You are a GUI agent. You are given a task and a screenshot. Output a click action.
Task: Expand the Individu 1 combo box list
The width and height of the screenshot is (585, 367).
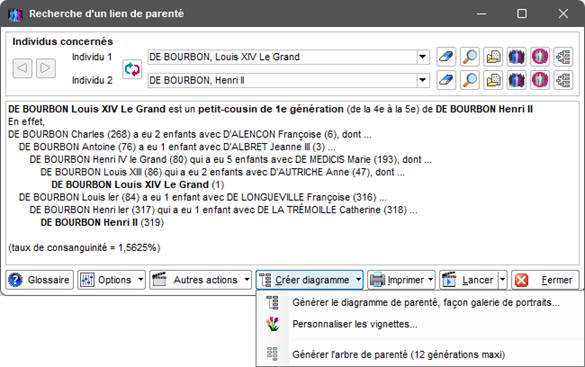coord(422,57)
